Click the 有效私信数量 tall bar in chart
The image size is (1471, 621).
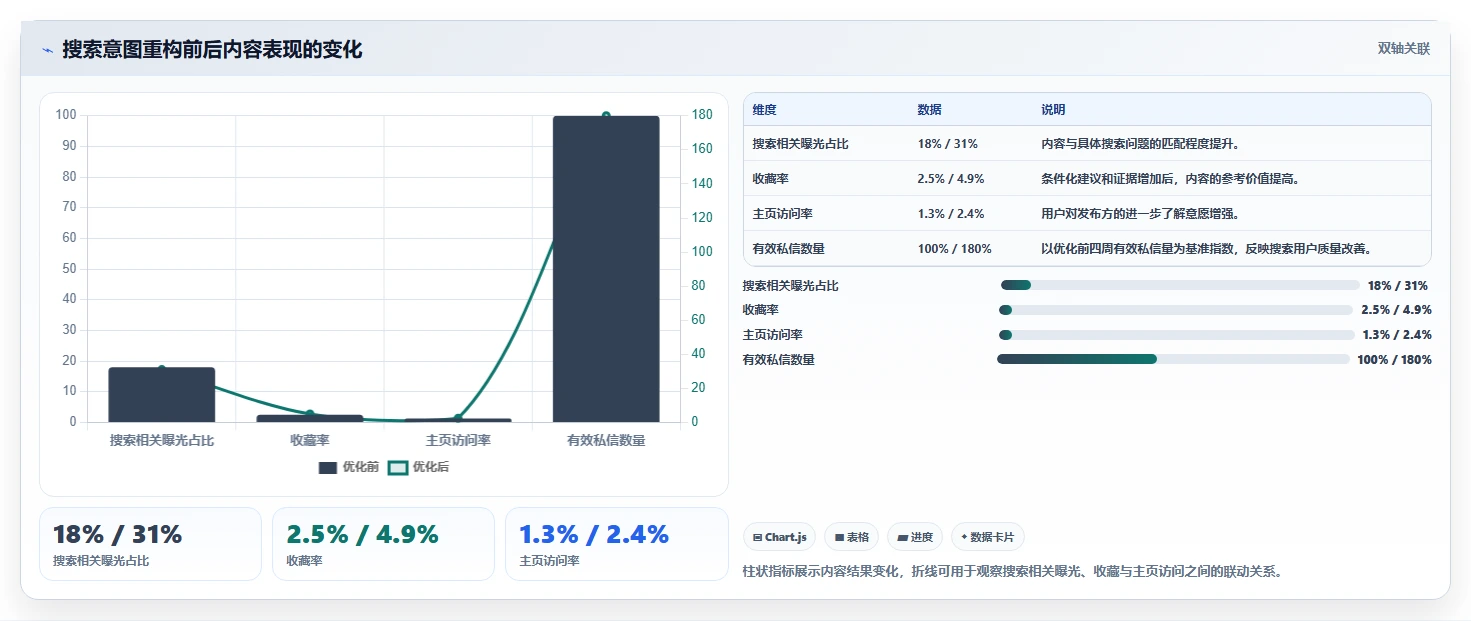tap(606, 269)
